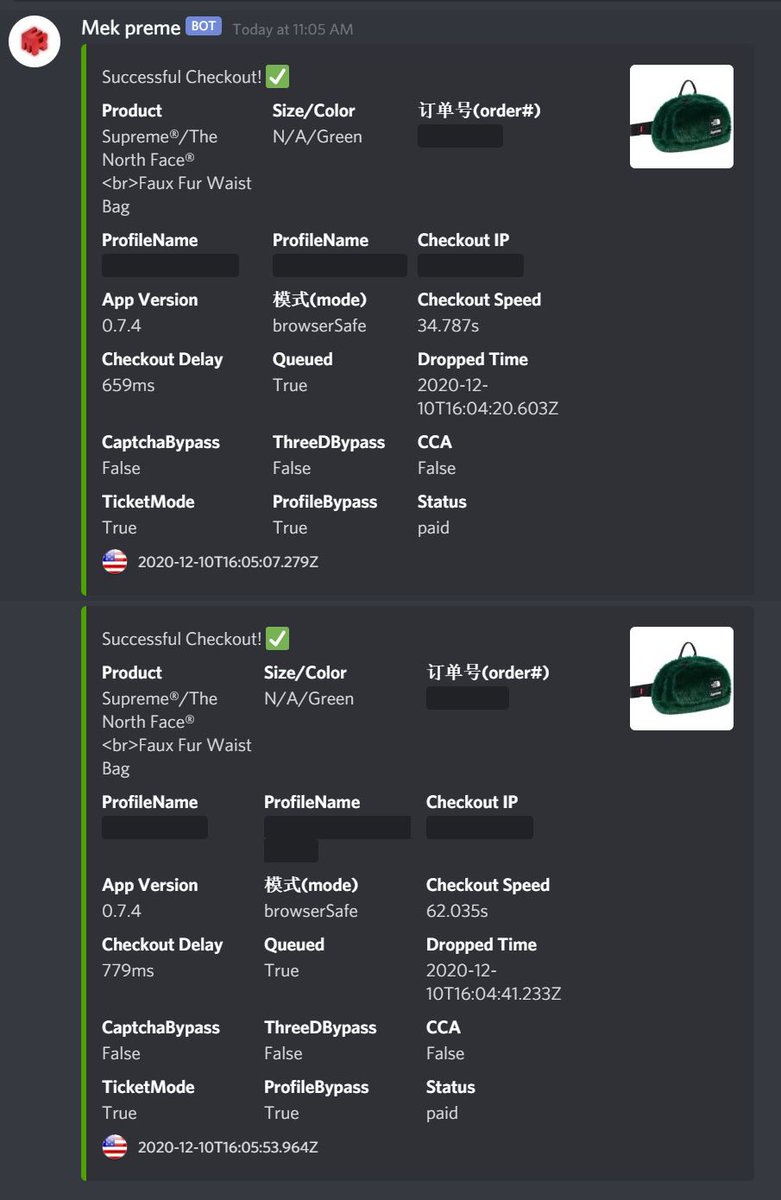The height and width of the screenshot is (1200, 781).
Task: Click the Today at 11:05 AM timestamp
Action: [x=293, y=29]
